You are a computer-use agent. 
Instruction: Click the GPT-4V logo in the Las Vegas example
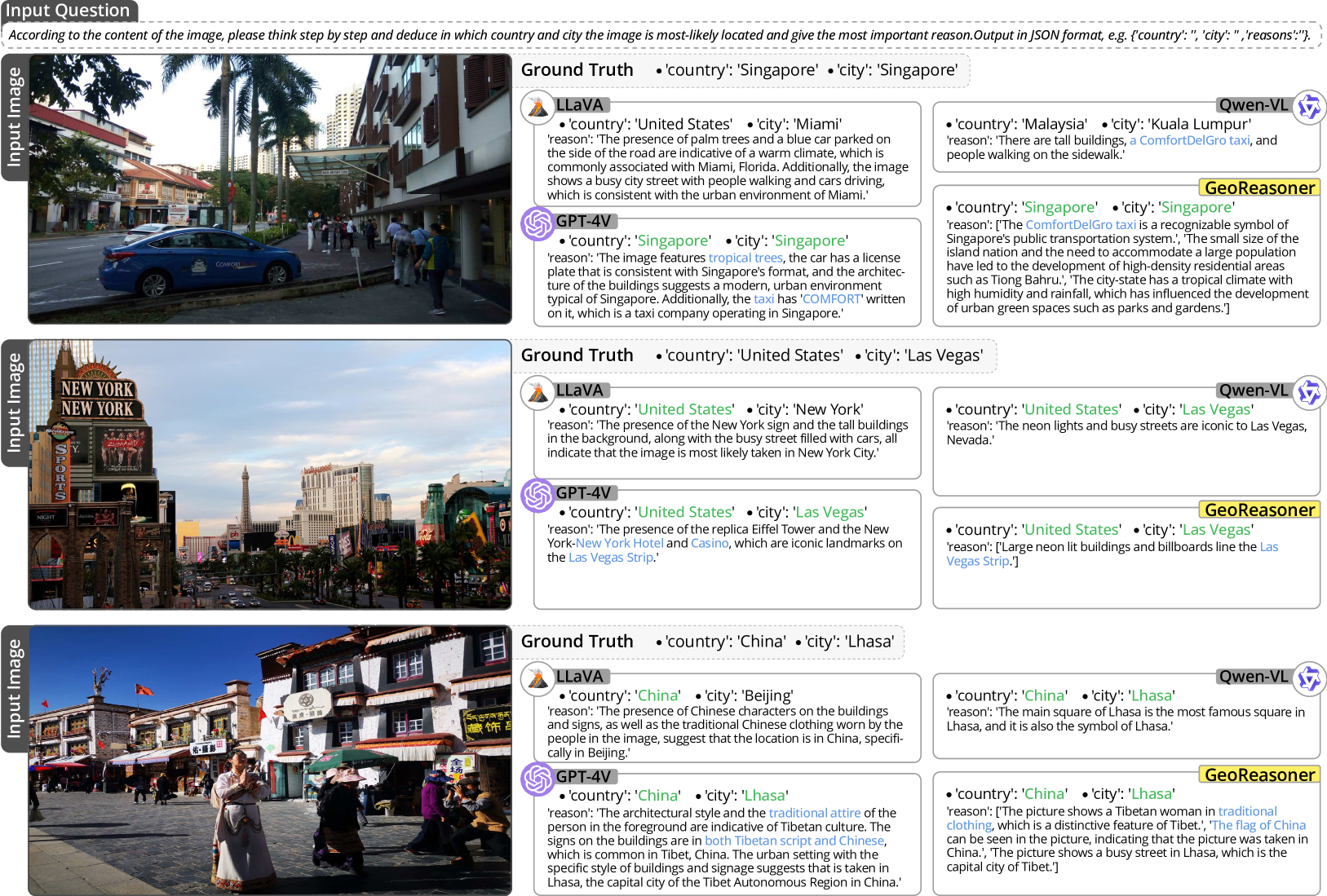538,495
